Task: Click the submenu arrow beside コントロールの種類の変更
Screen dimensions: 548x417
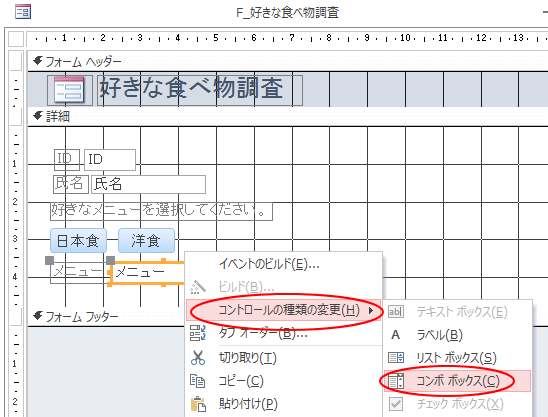Action: 371,310
